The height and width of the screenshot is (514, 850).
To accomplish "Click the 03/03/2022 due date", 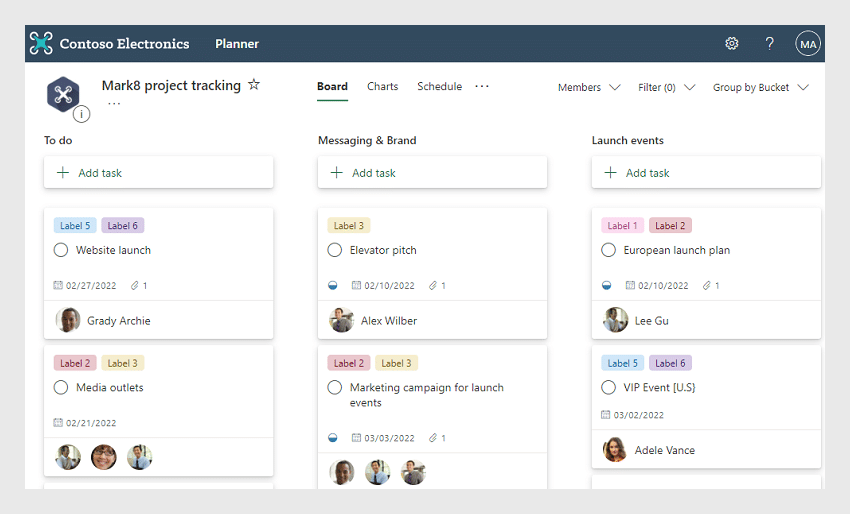I will (389, 438).
